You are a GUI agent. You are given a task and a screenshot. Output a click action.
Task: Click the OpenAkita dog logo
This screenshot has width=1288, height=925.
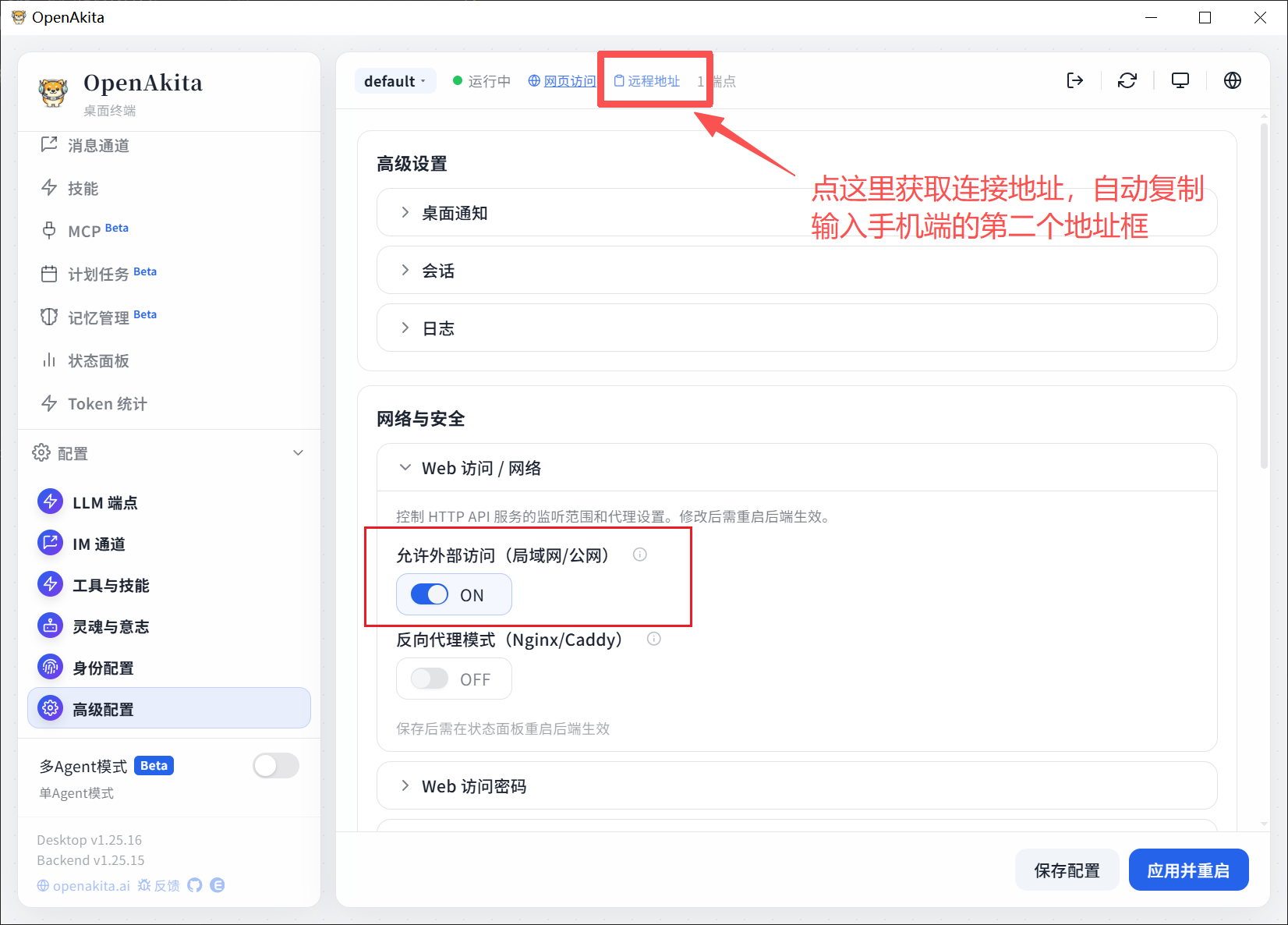[x=54, y=92]
